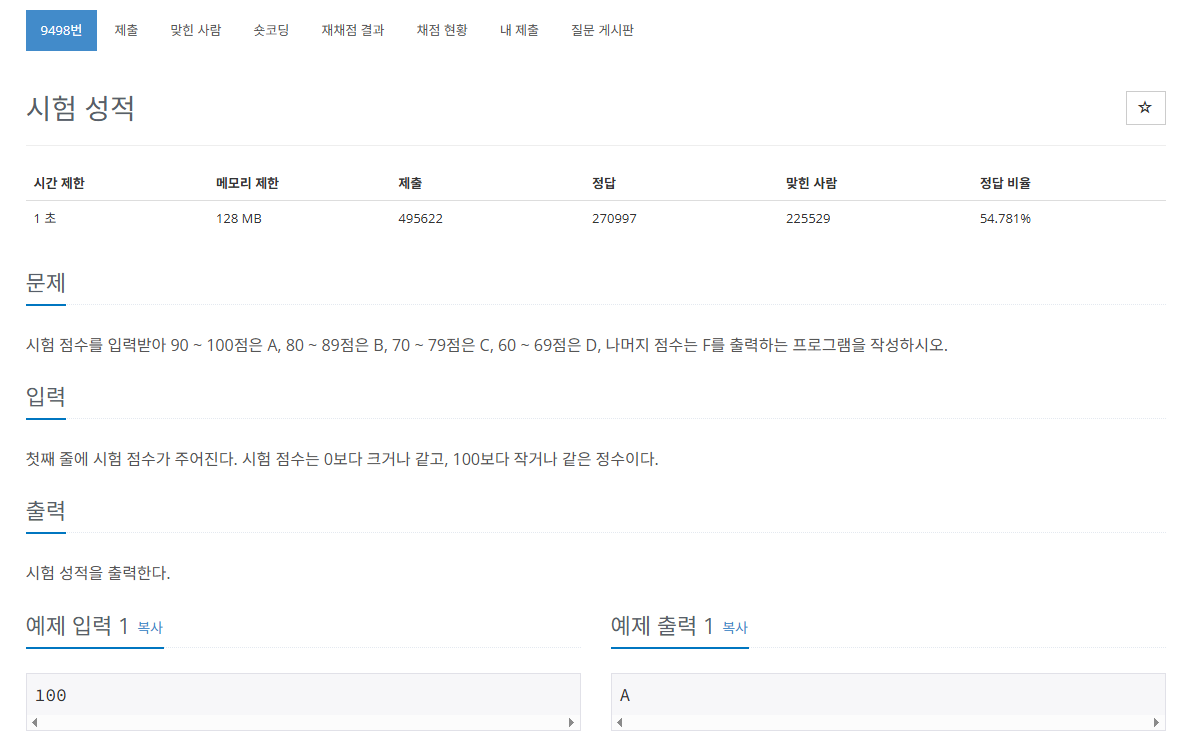Click the 제출 column header in table
This screenshot has height=753, width=1179.
coord(411,183)
